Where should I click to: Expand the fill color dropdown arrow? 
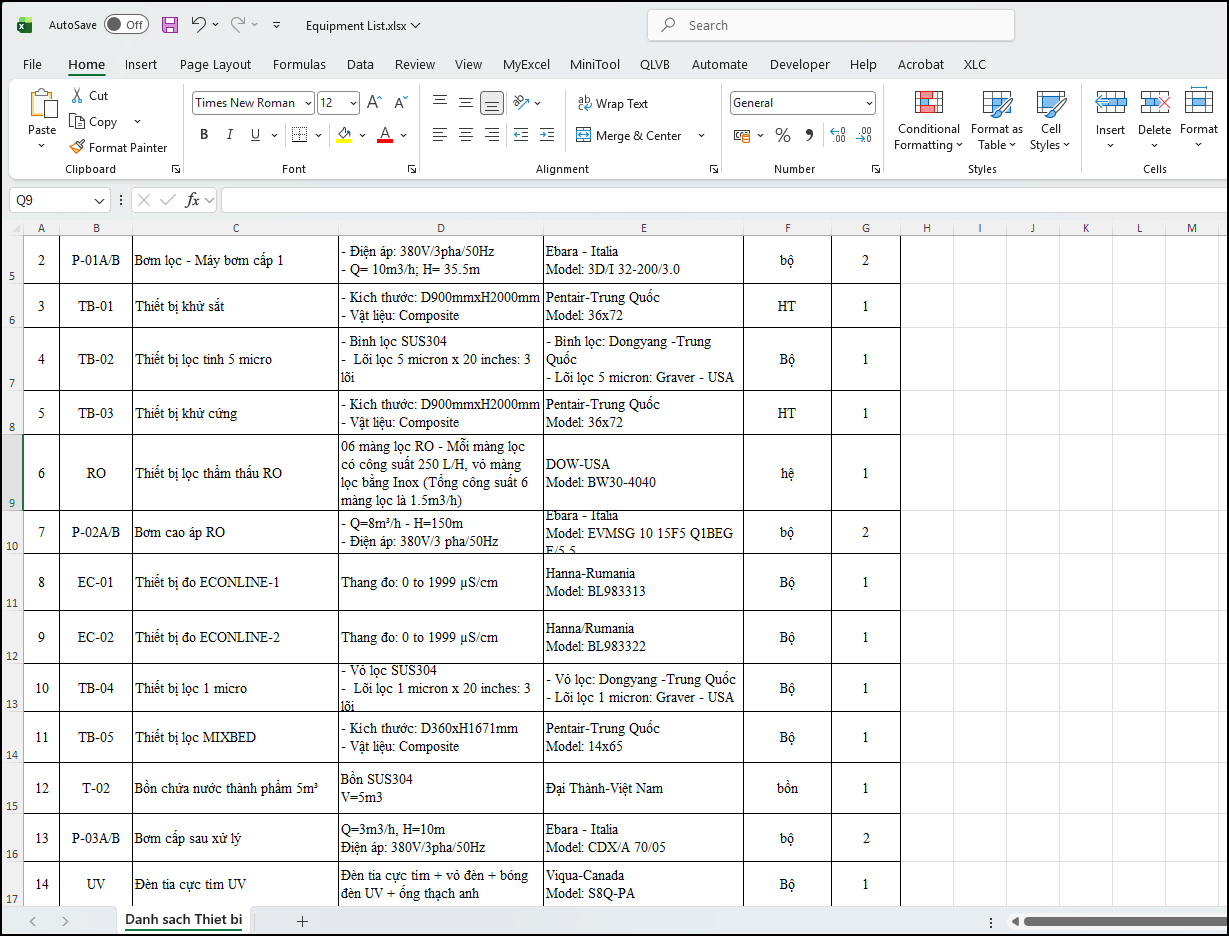pyautogui.click(x=361, y=135)
